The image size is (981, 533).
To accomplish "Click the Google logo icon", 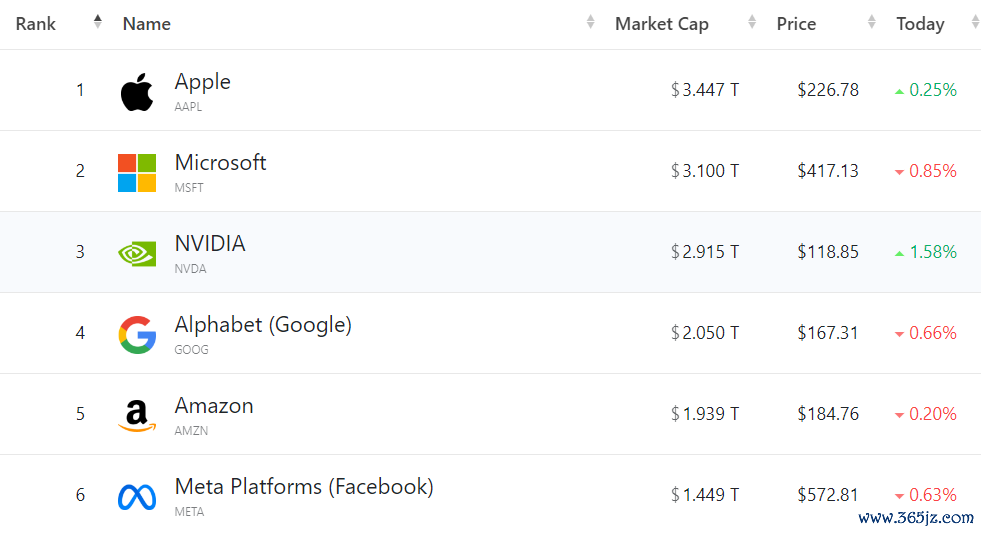I will tap(137, 335).
